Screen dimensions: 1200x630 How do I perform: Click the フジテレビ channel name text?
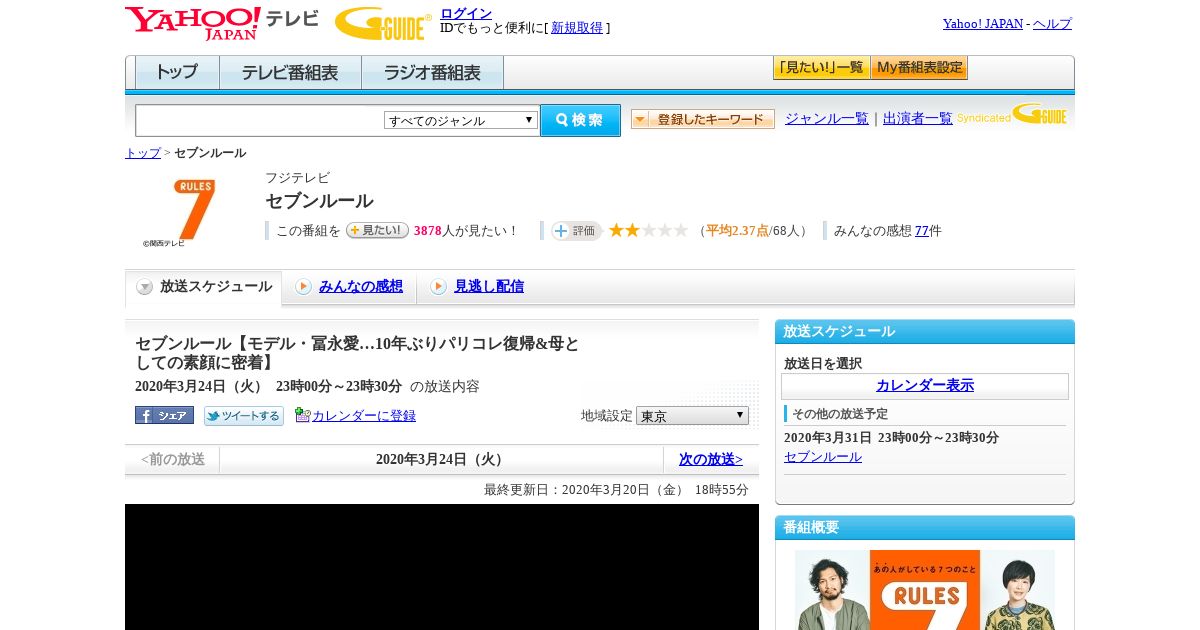tap(297, 178)
